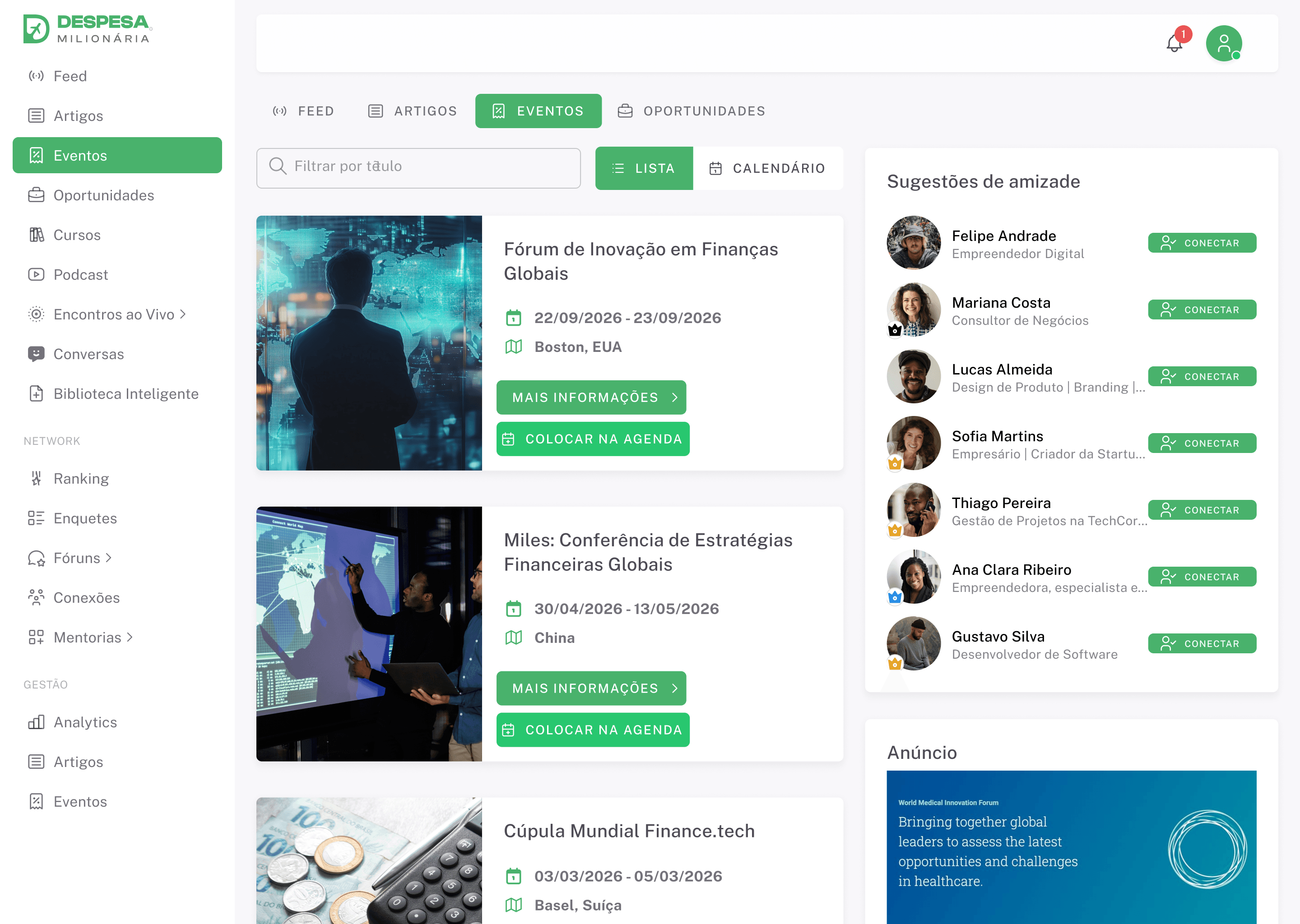
Task: Open Eventos under Gestão section
Action: point(117,802)
